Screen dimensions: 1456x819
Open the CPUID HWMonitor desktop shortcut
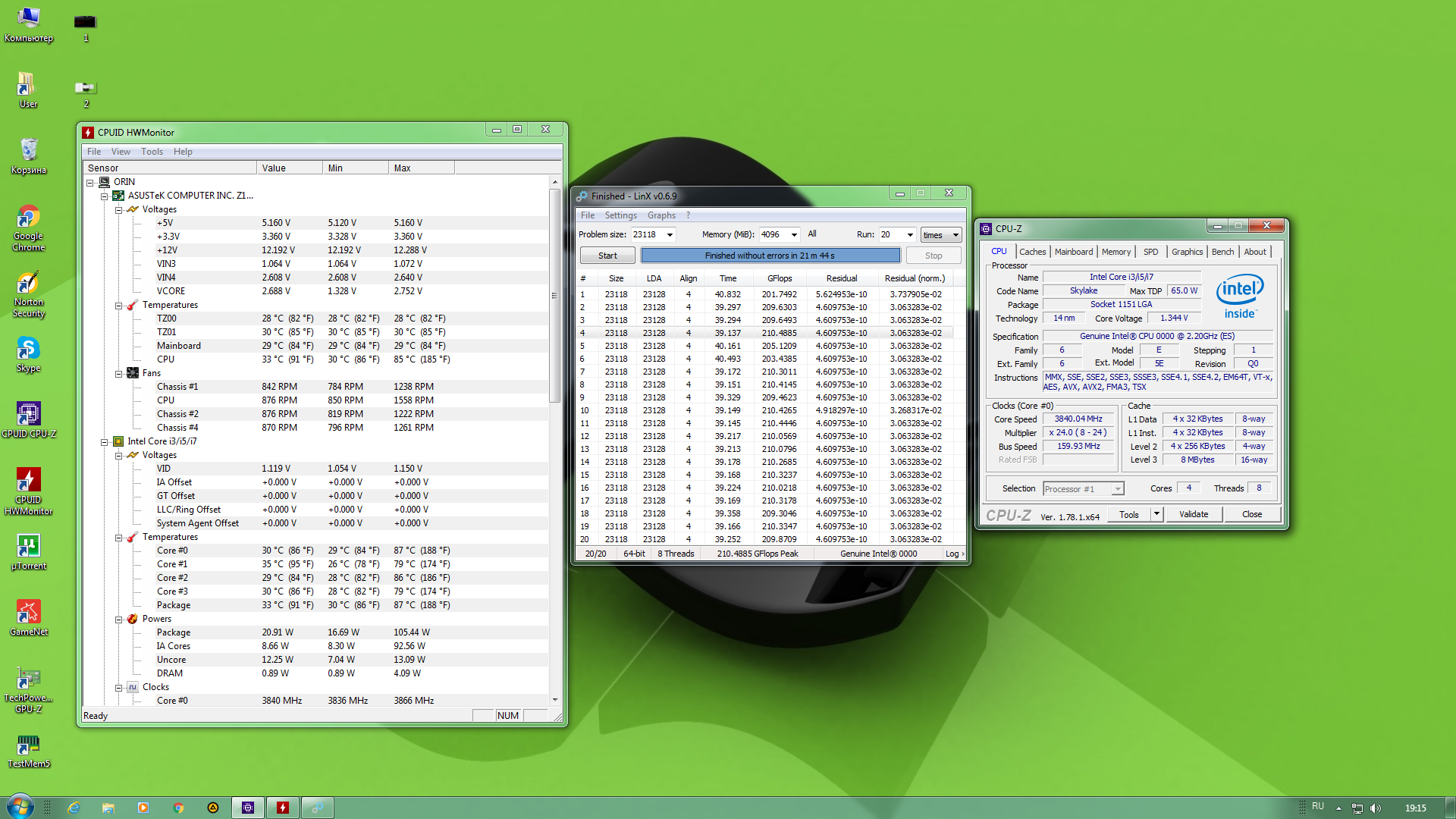click(28, 481)
